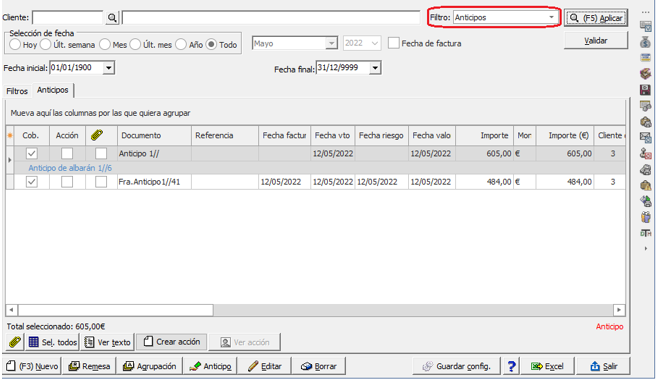
Task: Enable the Fecha de factura checkbox
Action: coord(393,43)
